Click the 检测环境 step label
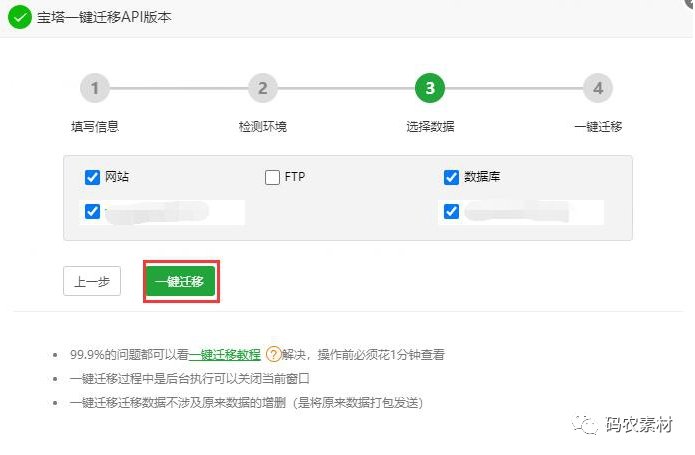The height and width of the screenshot is (455, 695). (262, 127)
